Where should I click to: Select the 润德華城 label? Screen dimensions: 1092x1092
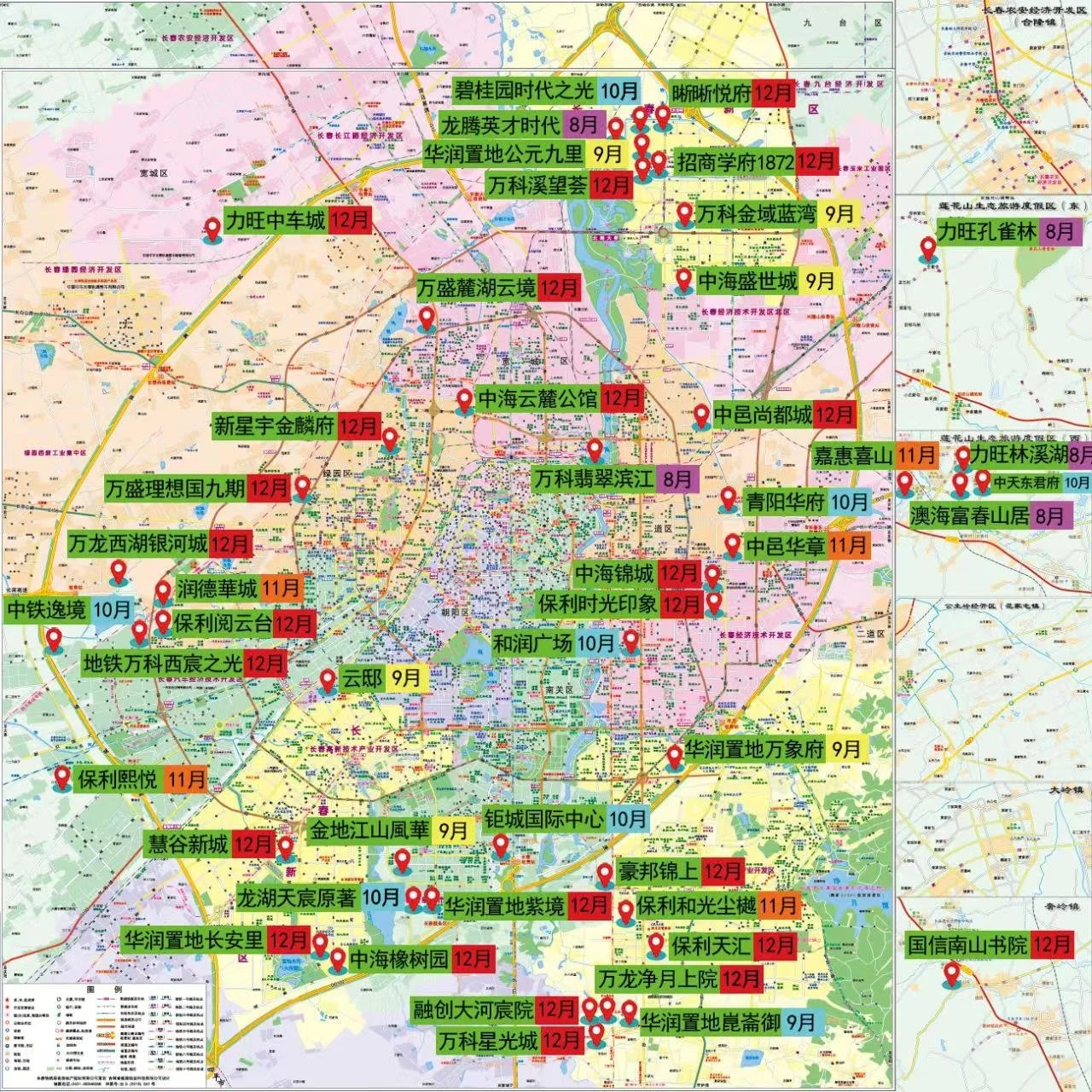click(217, 588)
